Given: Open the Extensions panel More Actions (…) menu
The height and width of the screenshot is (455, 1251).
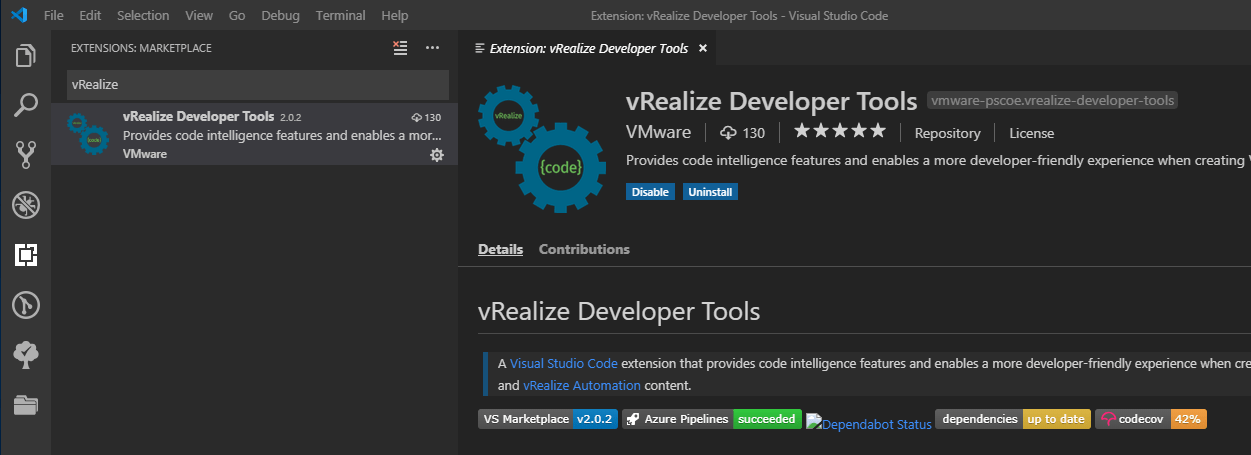Looking at the screenshot, I should click(x=432, y=48).
